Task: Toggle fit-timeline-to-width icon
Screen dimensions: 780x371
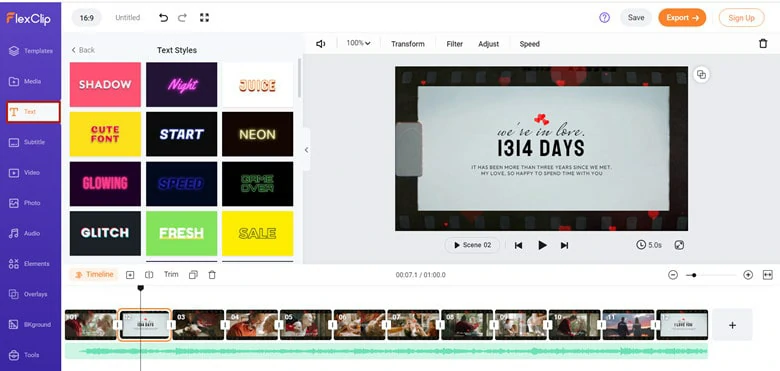Action: click(x=768, y=275)
